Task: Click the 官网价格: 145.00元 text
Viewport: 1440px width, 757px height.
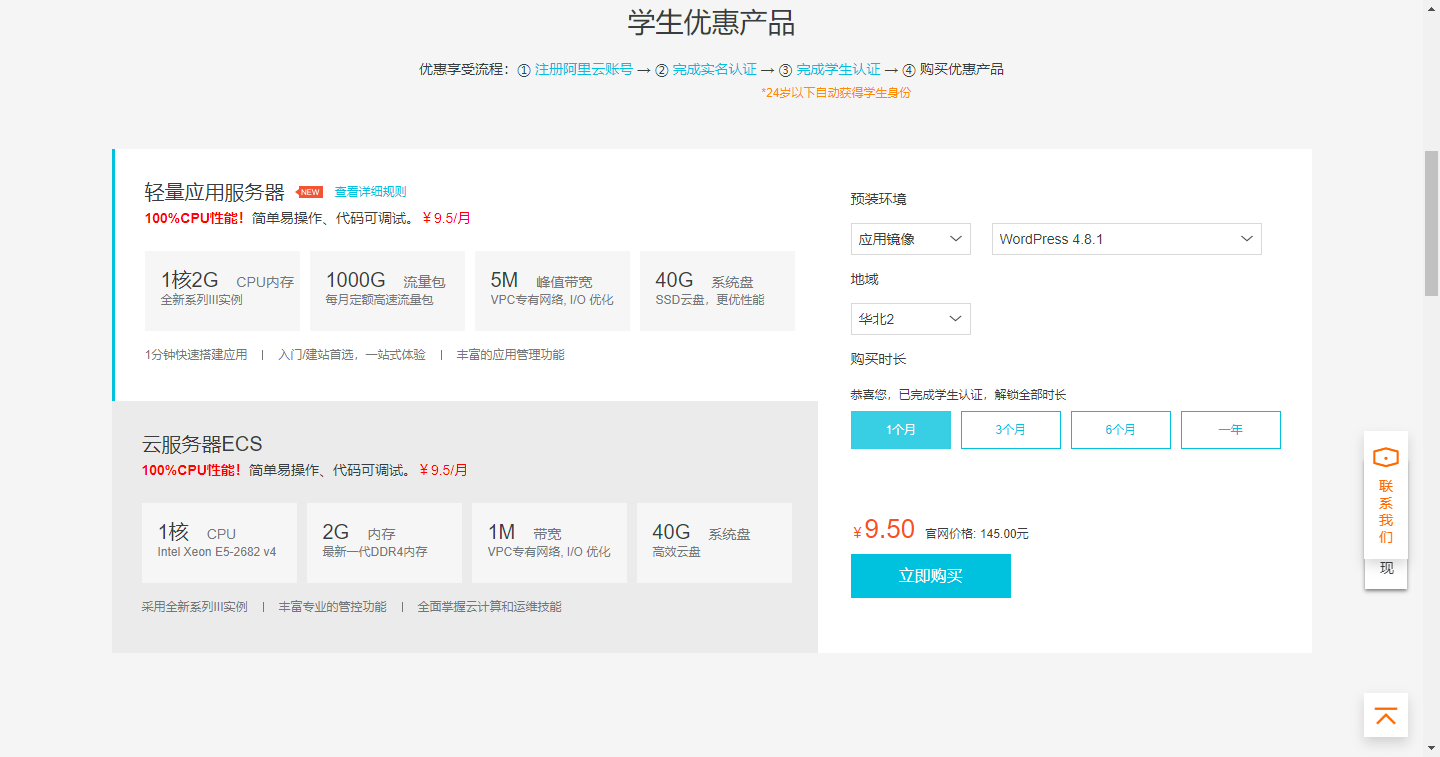Action: click(x=977, y=534)
